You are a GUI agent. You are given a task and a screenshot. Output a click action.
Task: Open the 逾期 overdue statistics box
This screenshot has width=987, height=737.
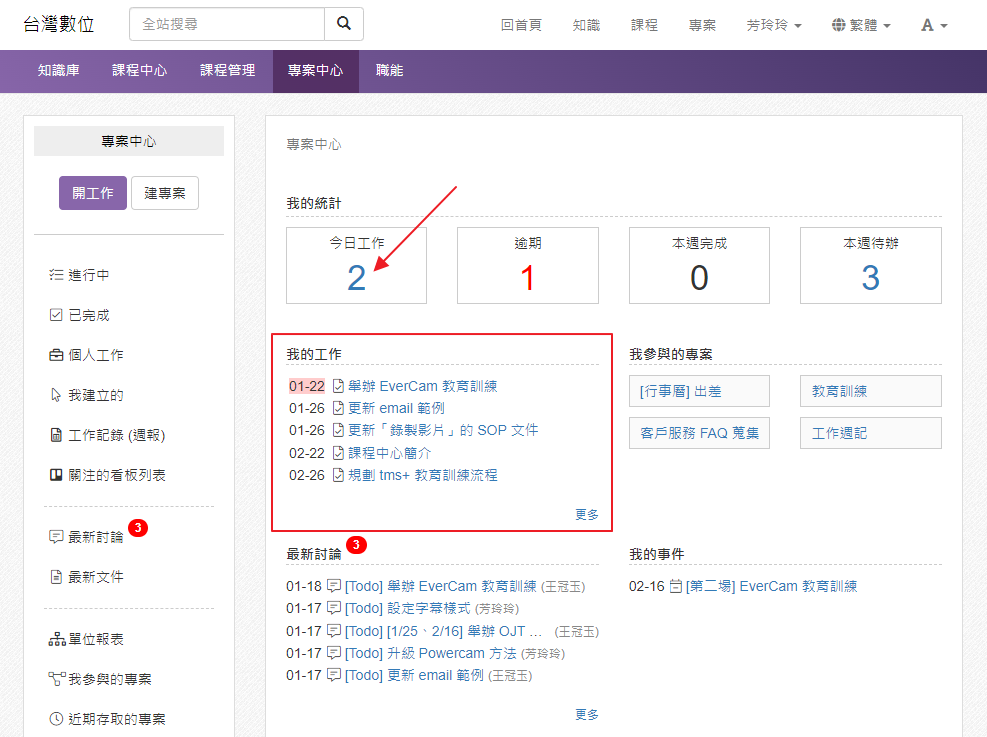[528, 265]
